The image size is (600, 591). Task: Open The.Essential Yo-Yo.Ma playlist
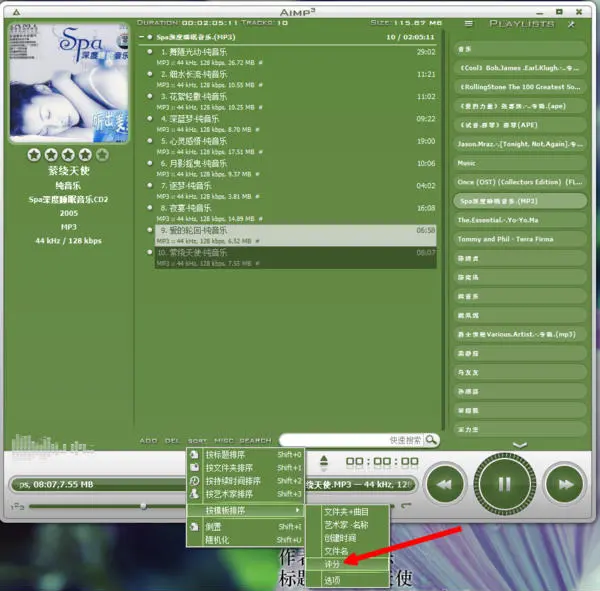click(520, 220)
